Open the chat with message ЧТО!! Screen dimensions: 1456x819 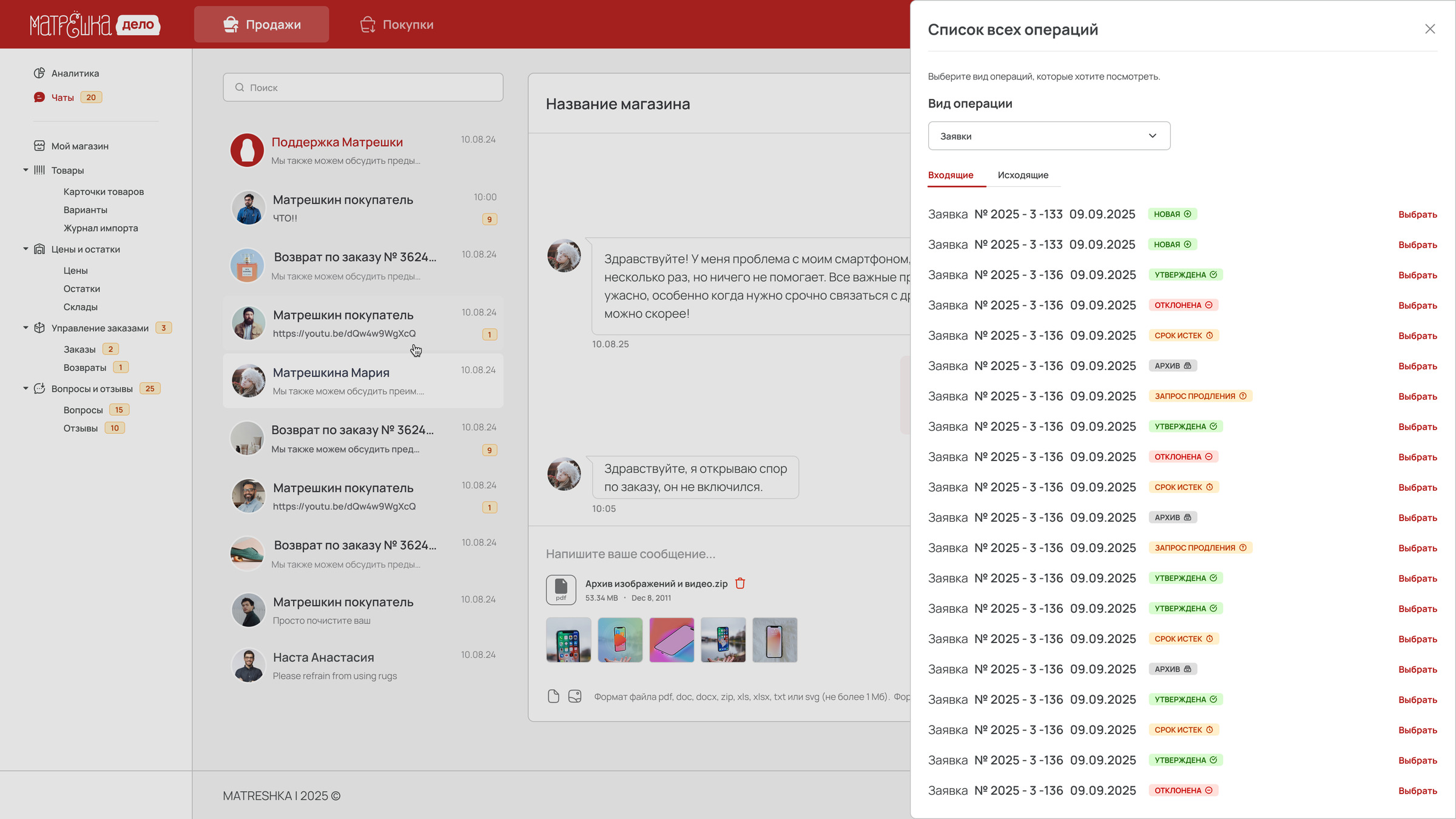[x=363, y=207]
